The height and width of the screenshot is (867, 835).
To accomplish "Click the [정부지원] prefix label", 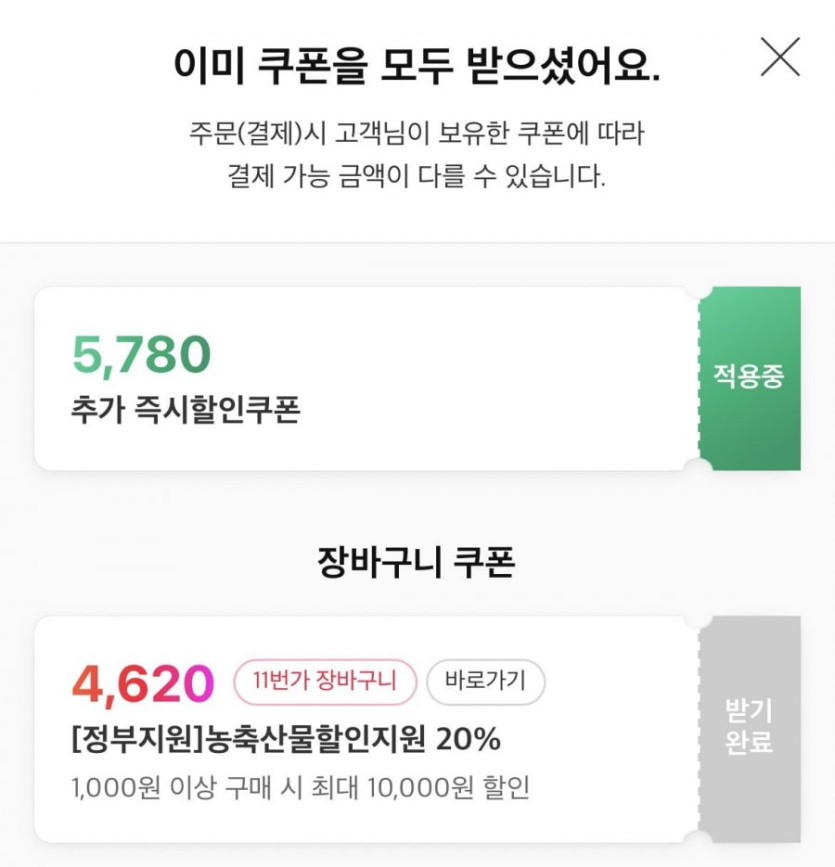I will 137,740.
